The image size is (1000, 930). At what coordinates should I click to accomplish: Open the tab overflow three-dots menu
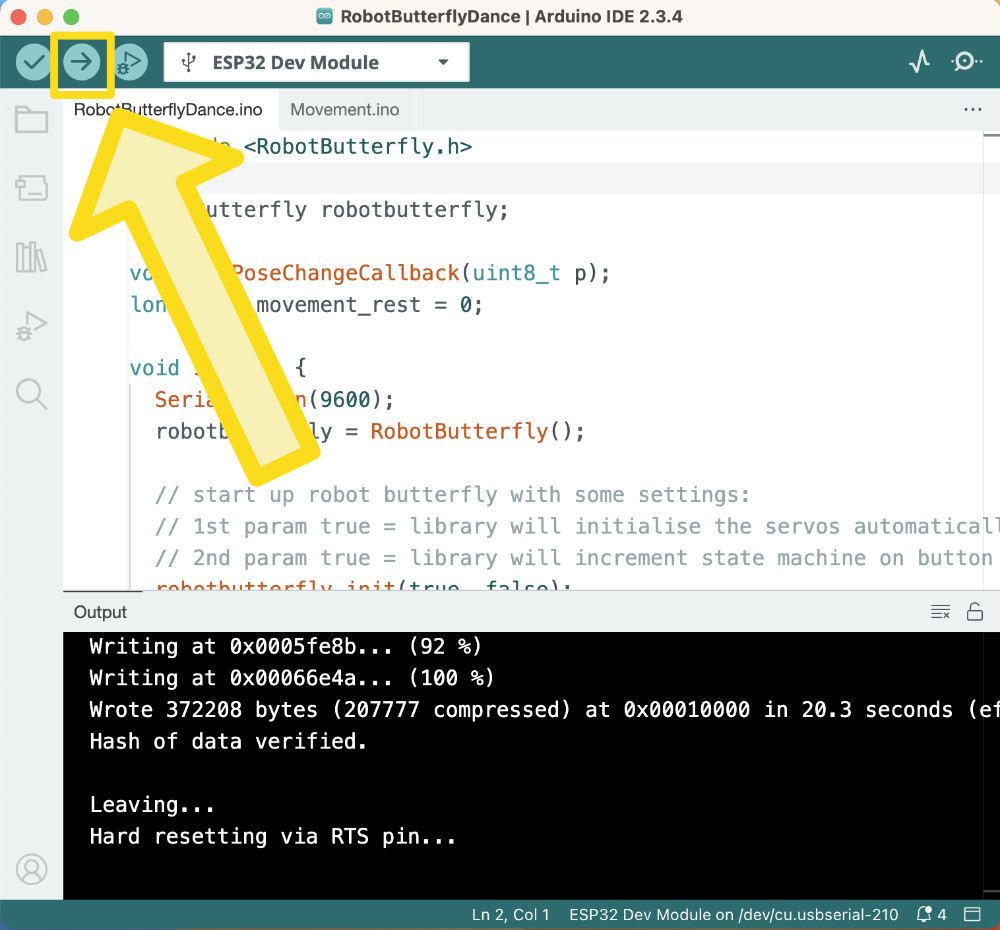tap(973, 110)
